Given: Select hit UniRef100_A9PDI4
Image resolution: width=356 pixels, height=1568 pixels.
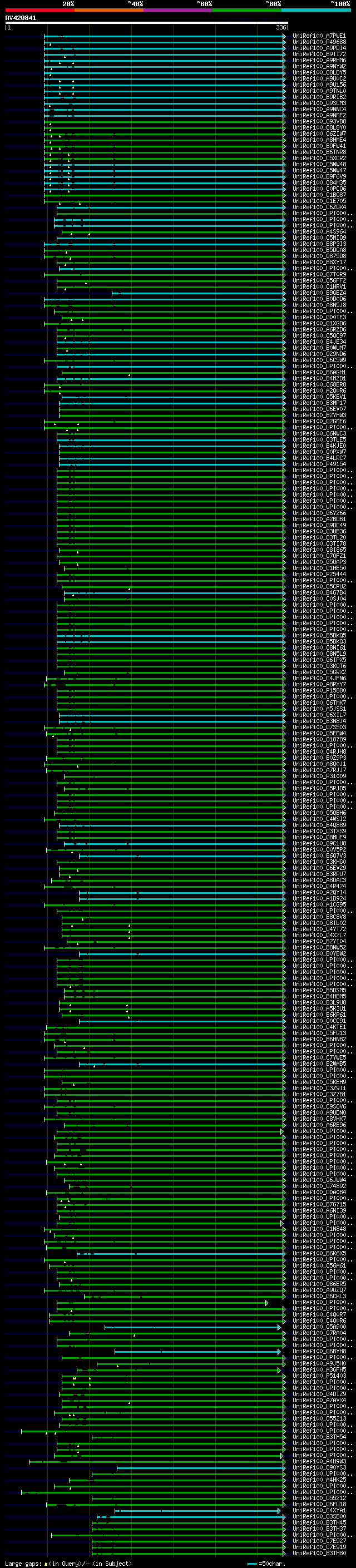Looking at the screenshot, I should (319, 48).
